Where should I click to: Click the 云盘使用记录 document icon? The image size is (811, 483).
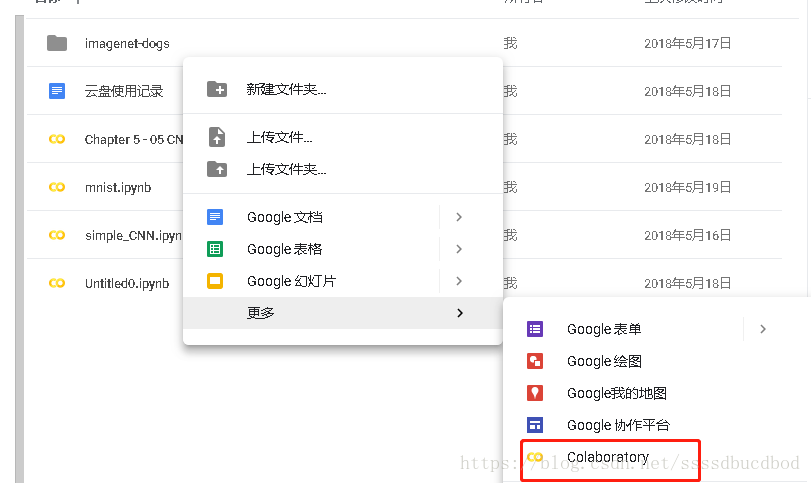[57, 91]
